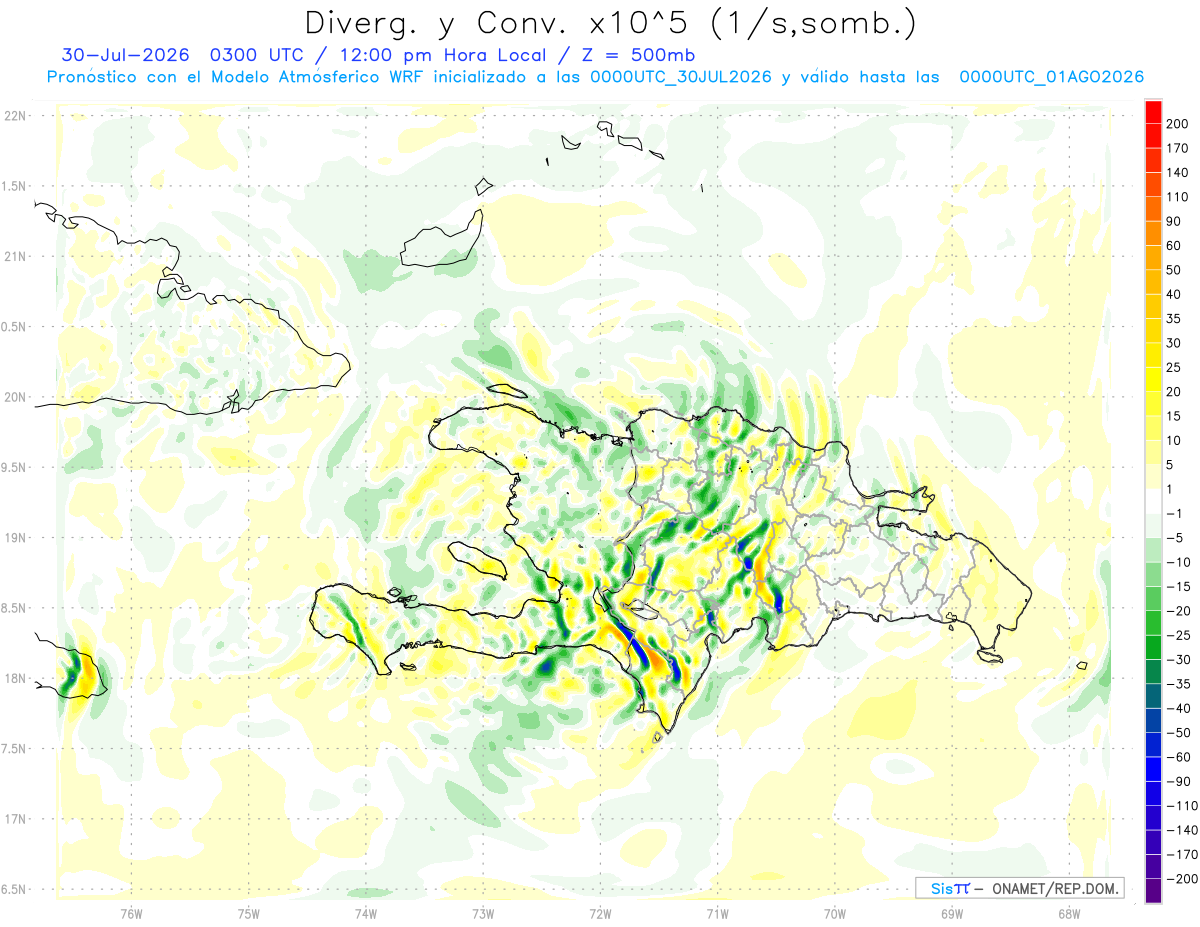Click the '20N' latitude label
The height and width of the screenshot is (927, 1200).
(15, 397)
